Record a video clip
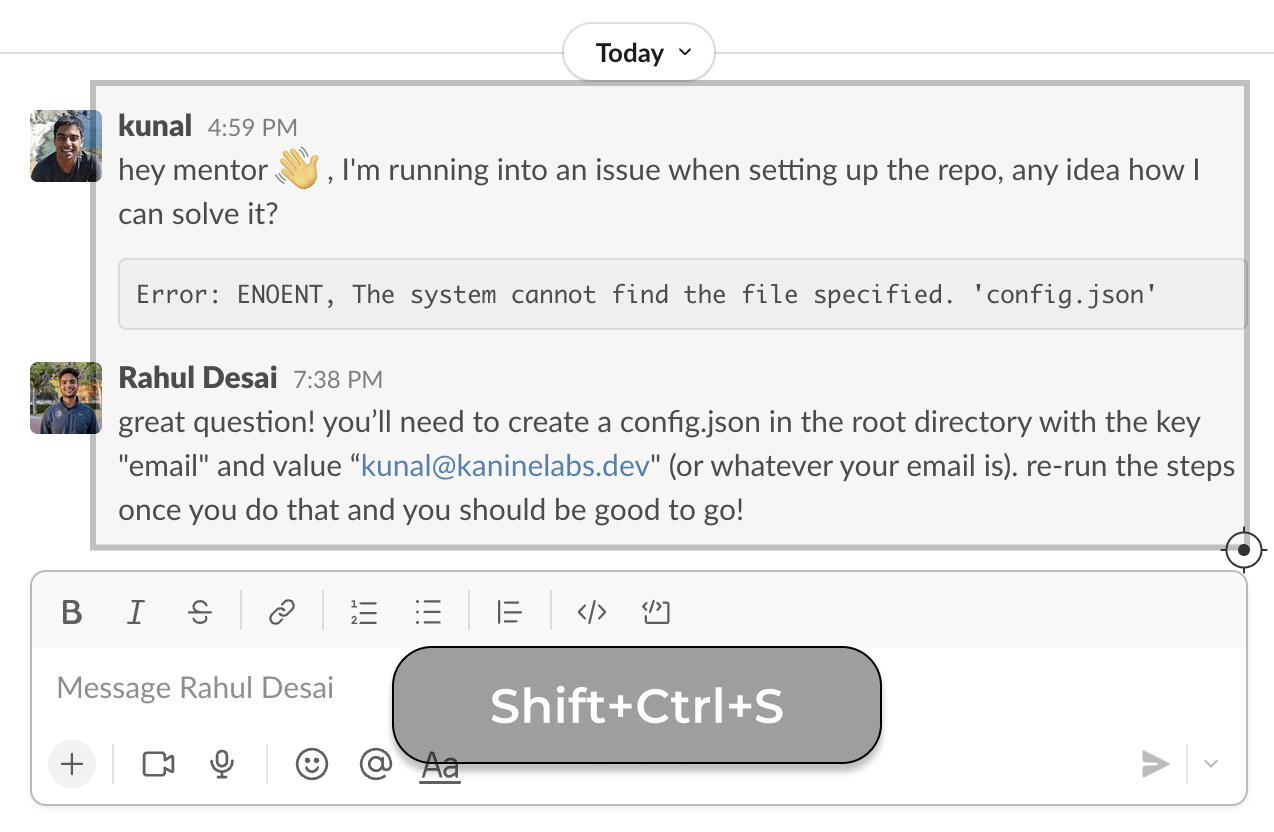Image resolution: width=1274 pixels, height=832 pixels. tap(158, 765)
